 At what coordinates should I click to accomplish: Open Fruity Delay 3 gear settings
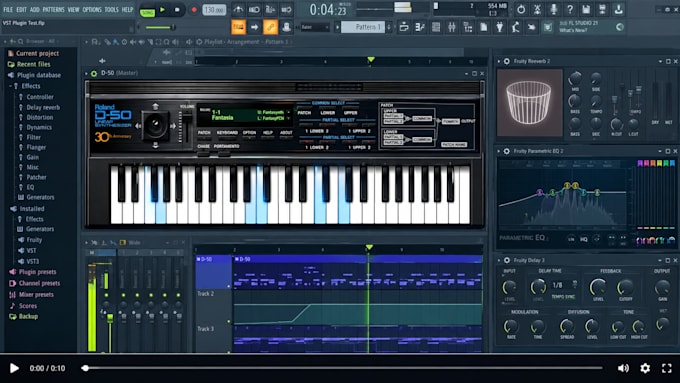507,260
